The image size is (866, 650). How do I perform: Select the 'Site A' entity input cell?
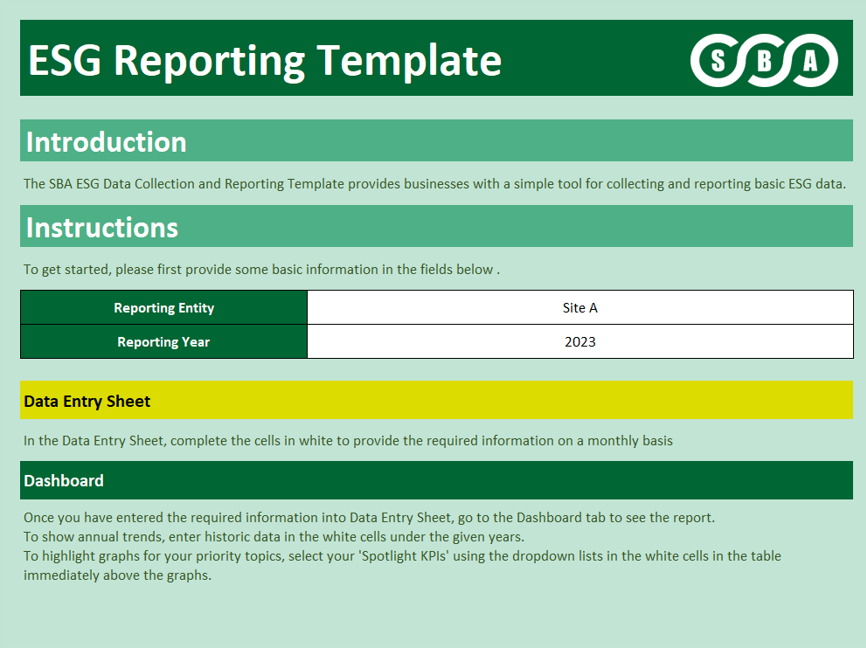(580, 308)
